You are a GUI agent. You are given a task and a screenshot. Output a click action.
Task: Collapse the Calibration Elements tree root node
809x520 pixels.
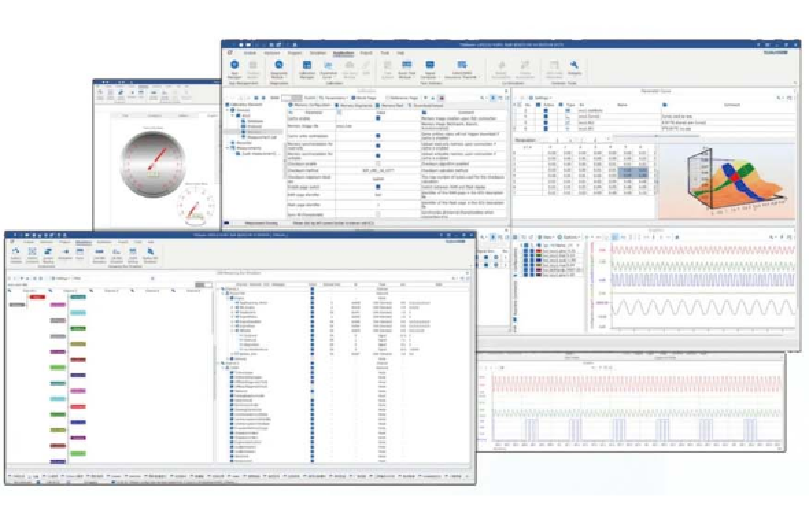[226, 104]
